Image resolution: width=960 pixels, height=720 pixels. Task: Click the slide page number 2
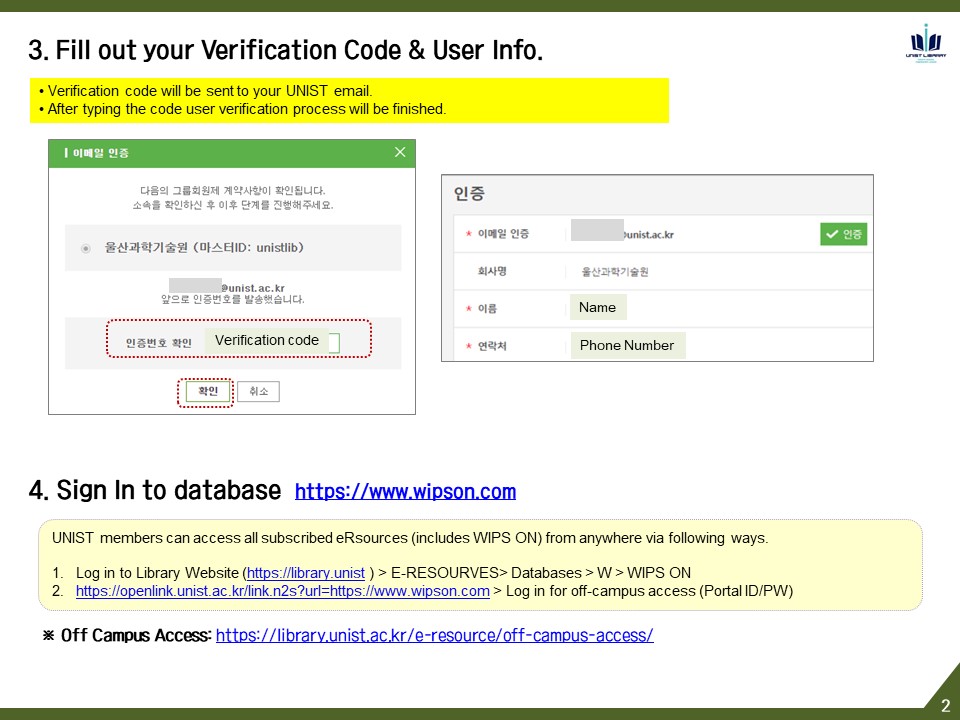point(945,705)
